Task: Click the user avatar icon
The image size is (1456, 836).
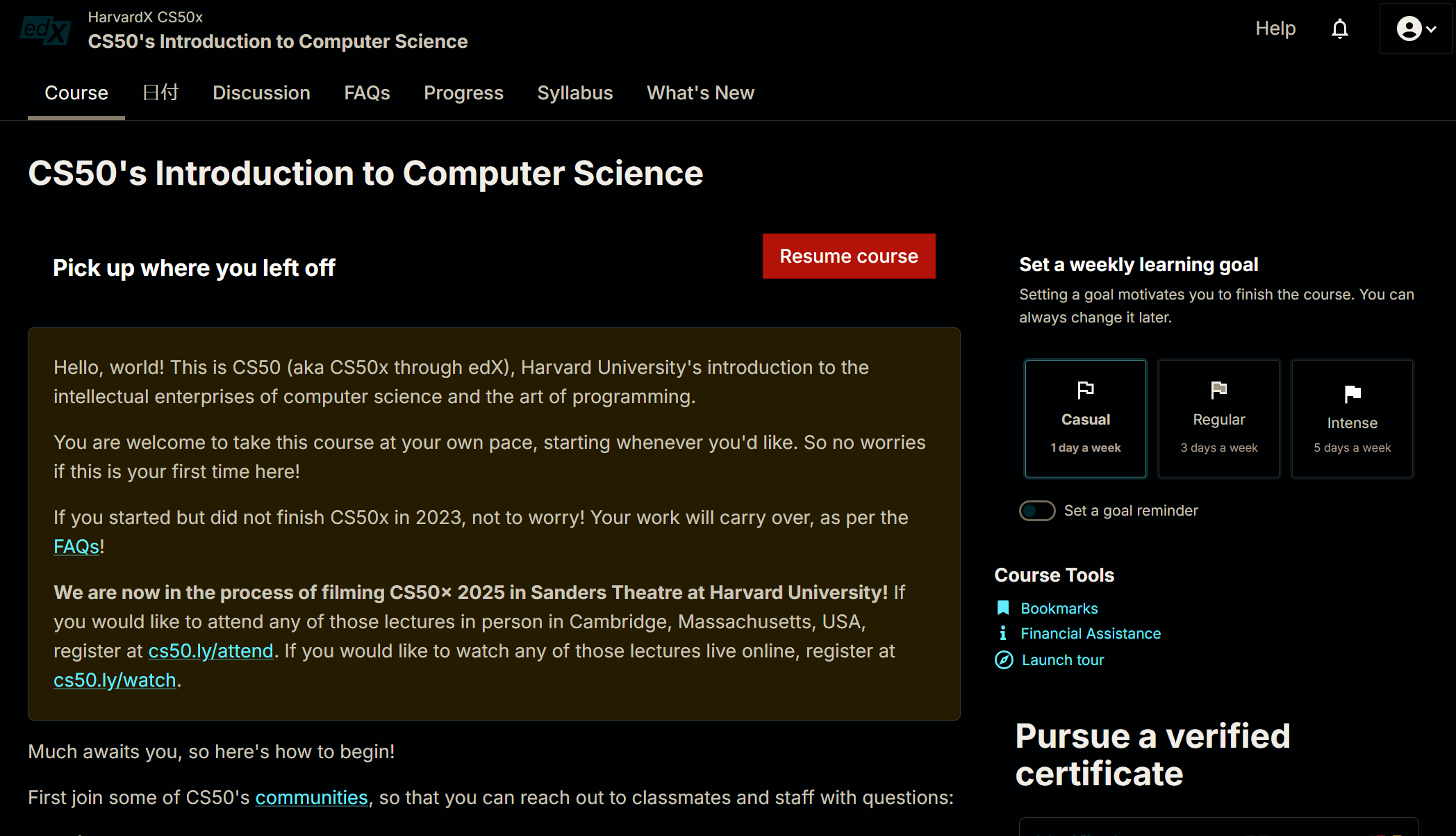Action: pyautogui.click(x=1408, y=29)
